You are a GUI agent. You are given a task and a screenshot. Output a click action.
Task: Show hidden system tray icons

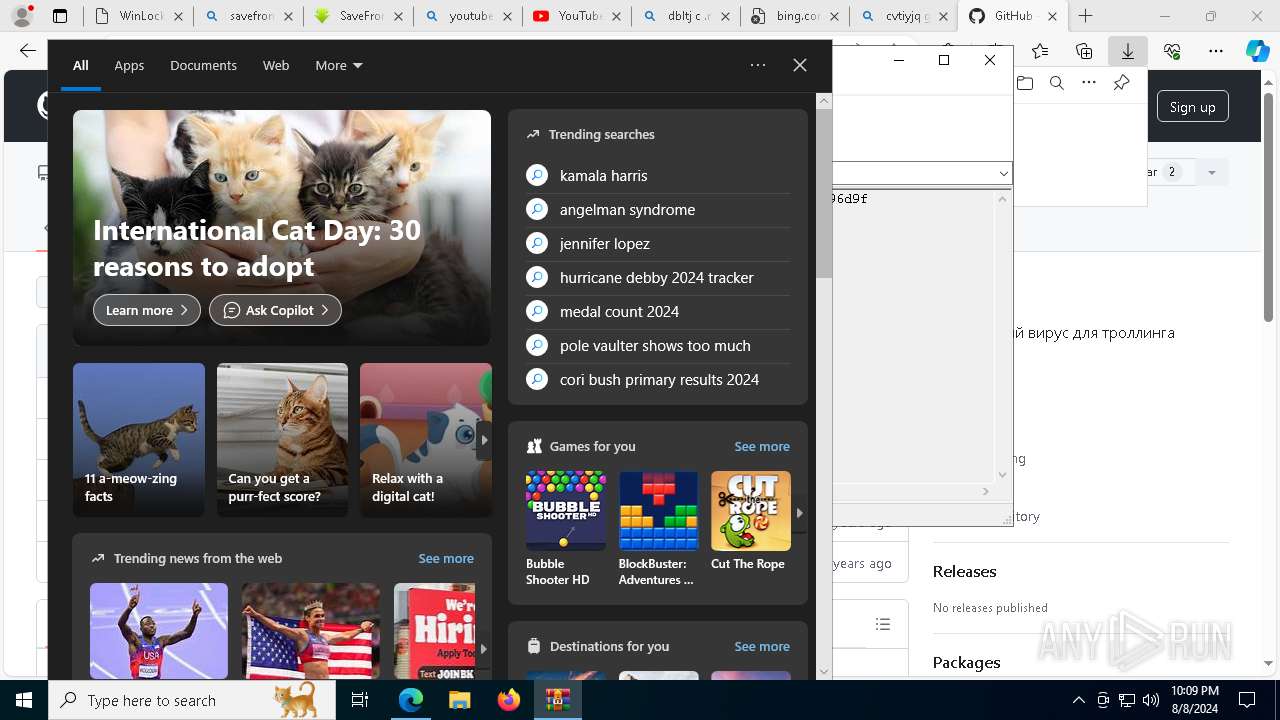(1078, 700)
